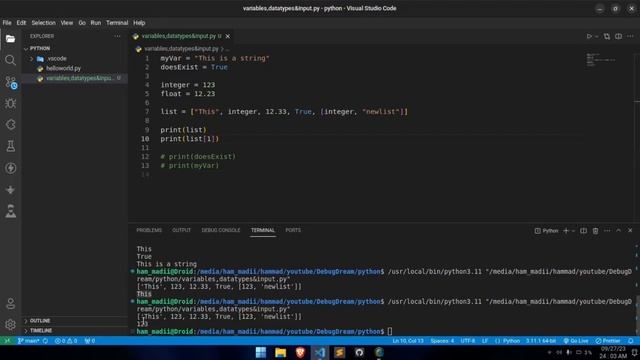Open editor More Actions ellipsis menu
This screenshot has height=360, width=640.
coord(630,36)
